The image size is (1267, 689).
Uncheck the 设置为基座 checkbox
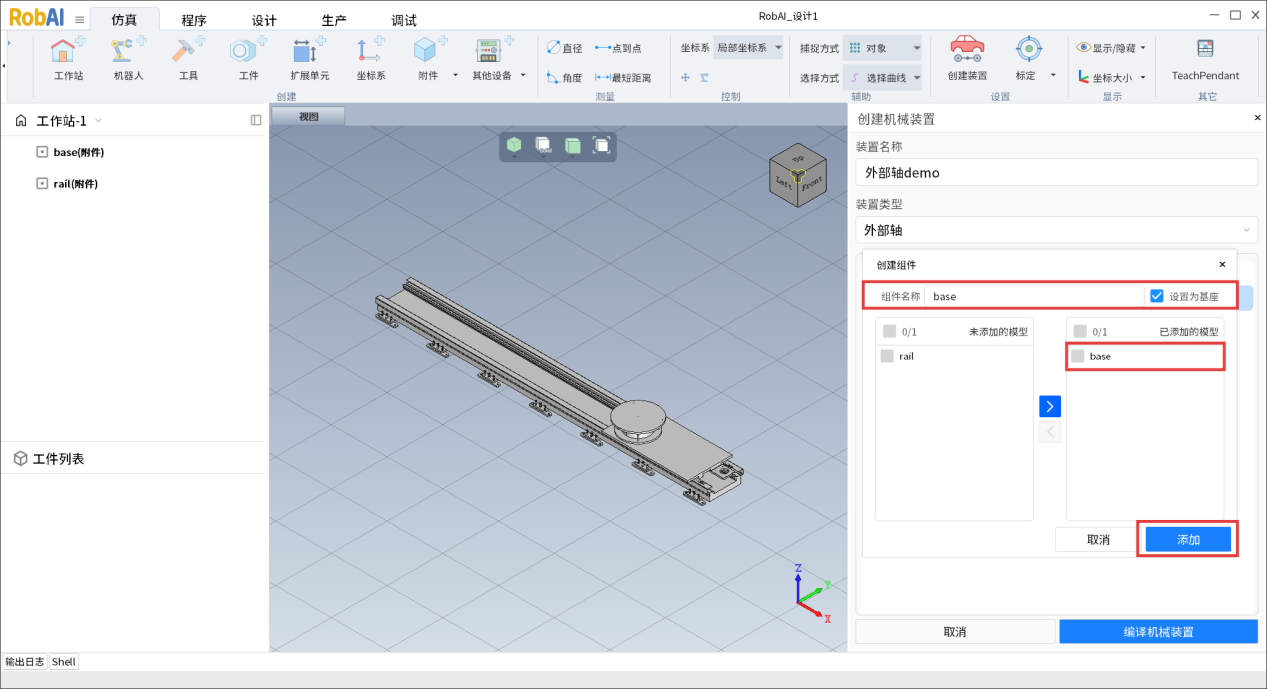pos(1157,296)
